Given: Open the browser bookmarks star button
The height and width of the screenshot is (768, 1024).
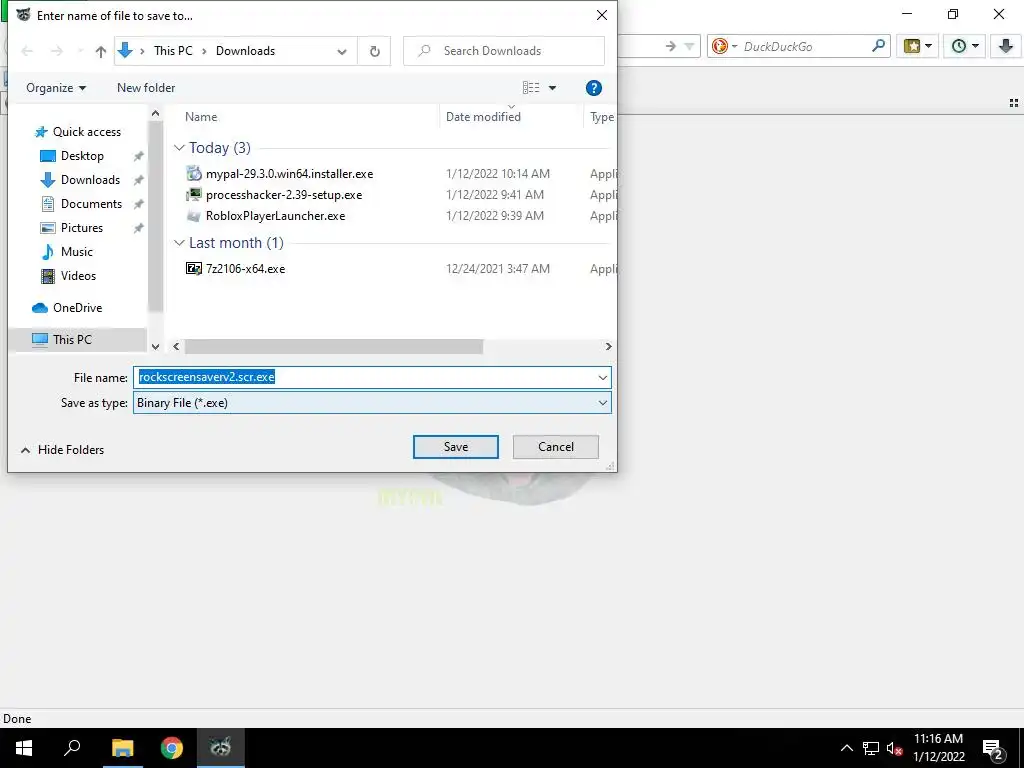Looking at the screenshot, I should tap(917, 46).
